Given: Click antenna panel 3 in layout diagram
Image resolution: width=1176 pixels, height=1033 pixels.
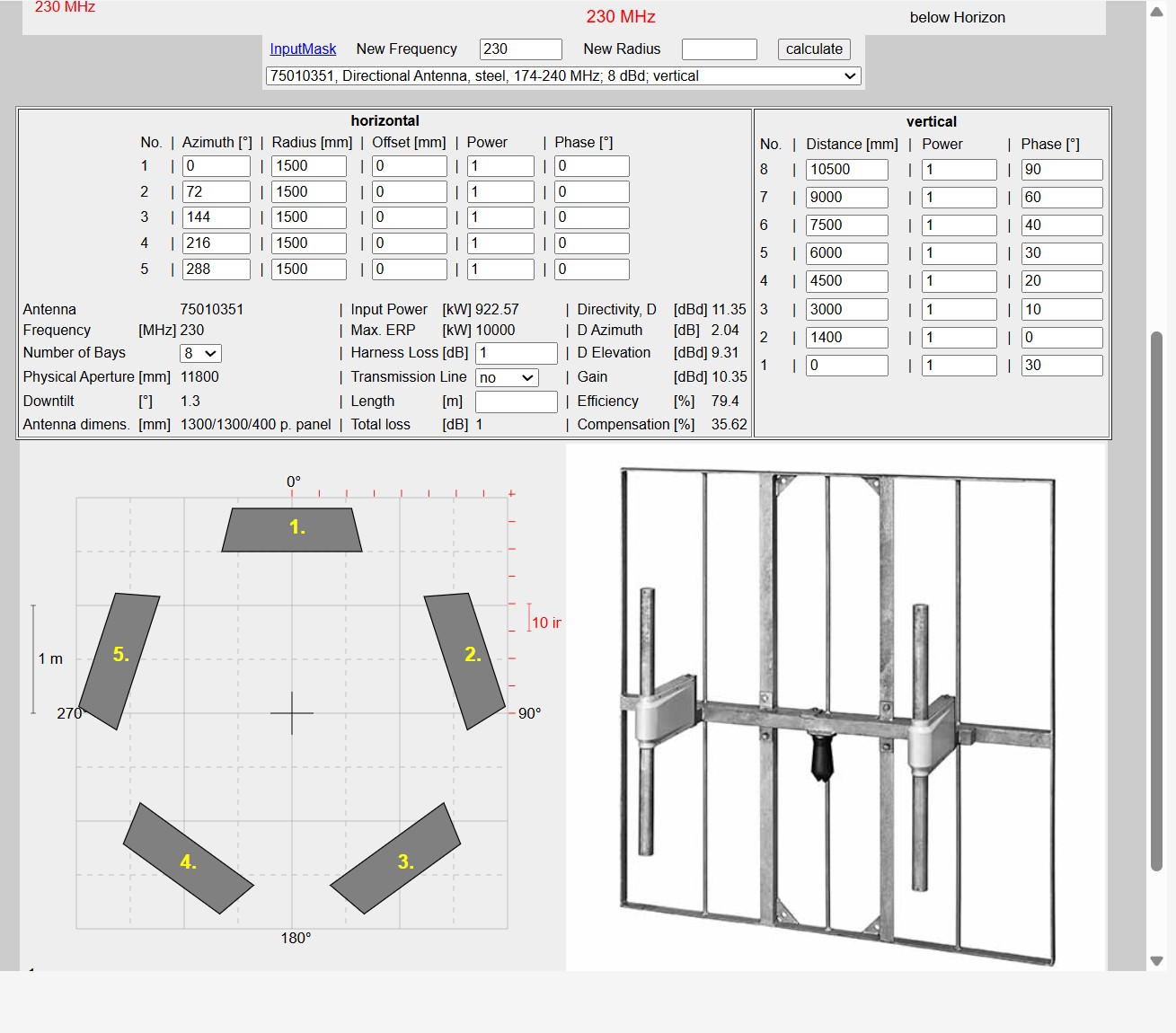Looking at the screenshot, I should (x=396, y=859).
